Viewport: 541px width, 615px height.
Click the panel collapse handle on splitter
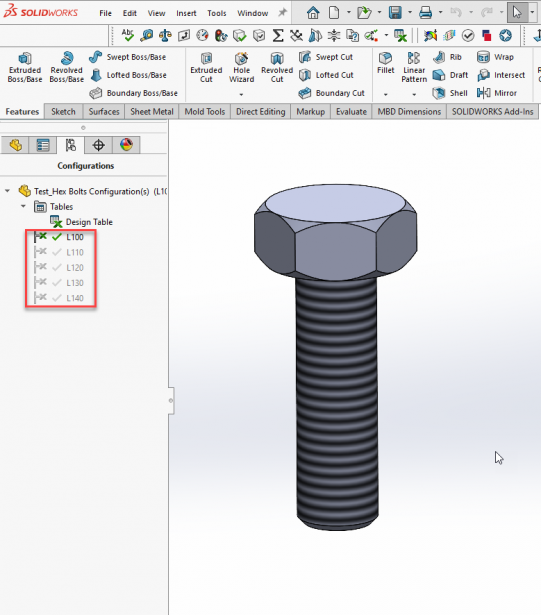pyautogui.click(x=171, y=400)
